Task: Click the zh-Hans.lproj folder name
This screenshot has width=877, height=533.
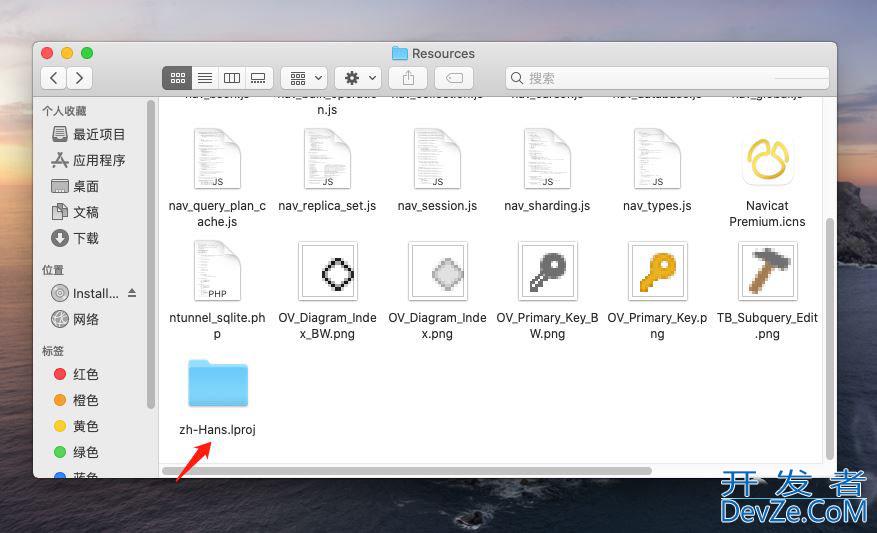Action: click(218, 430)
